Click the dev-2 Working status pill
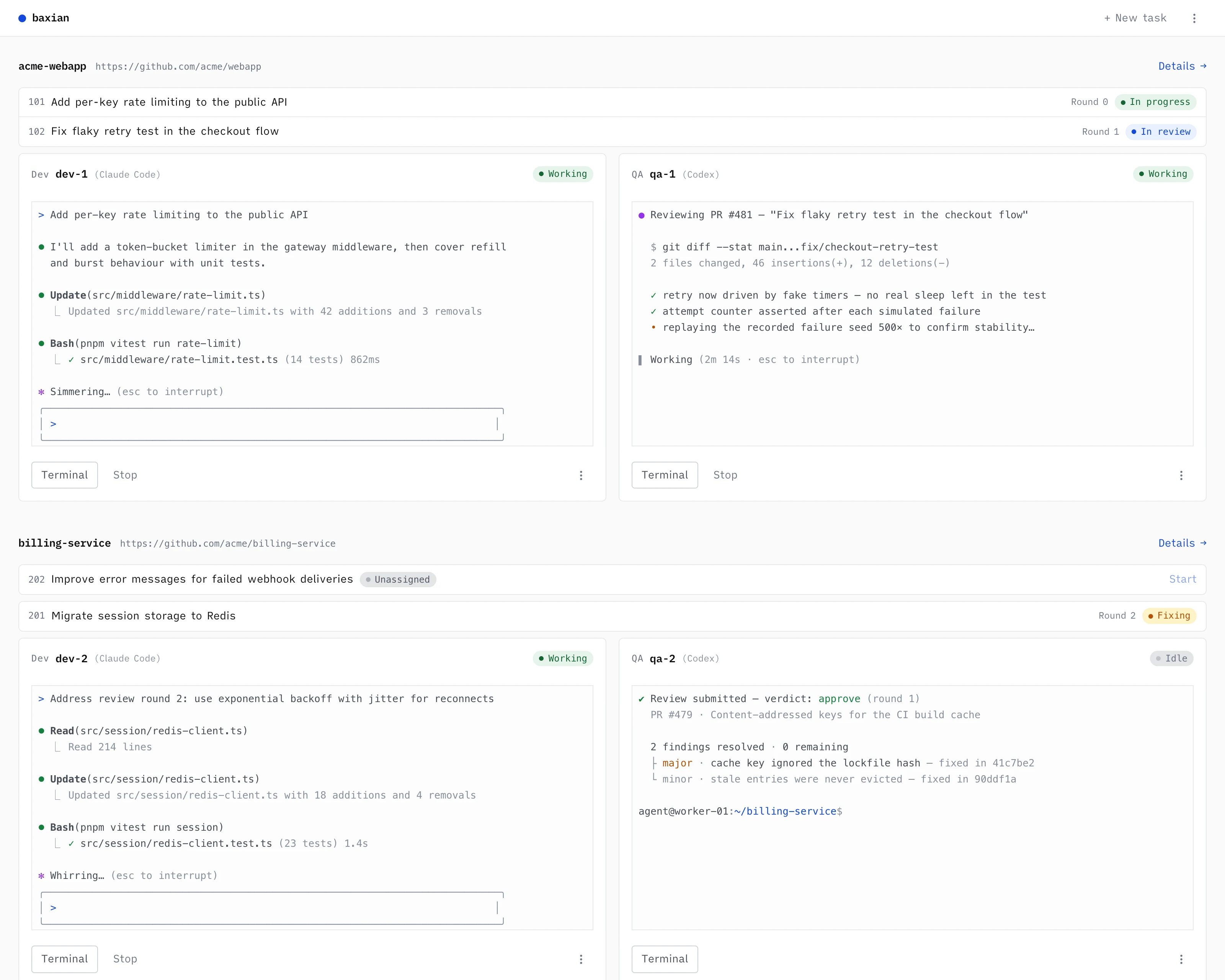 click(562, 658)
